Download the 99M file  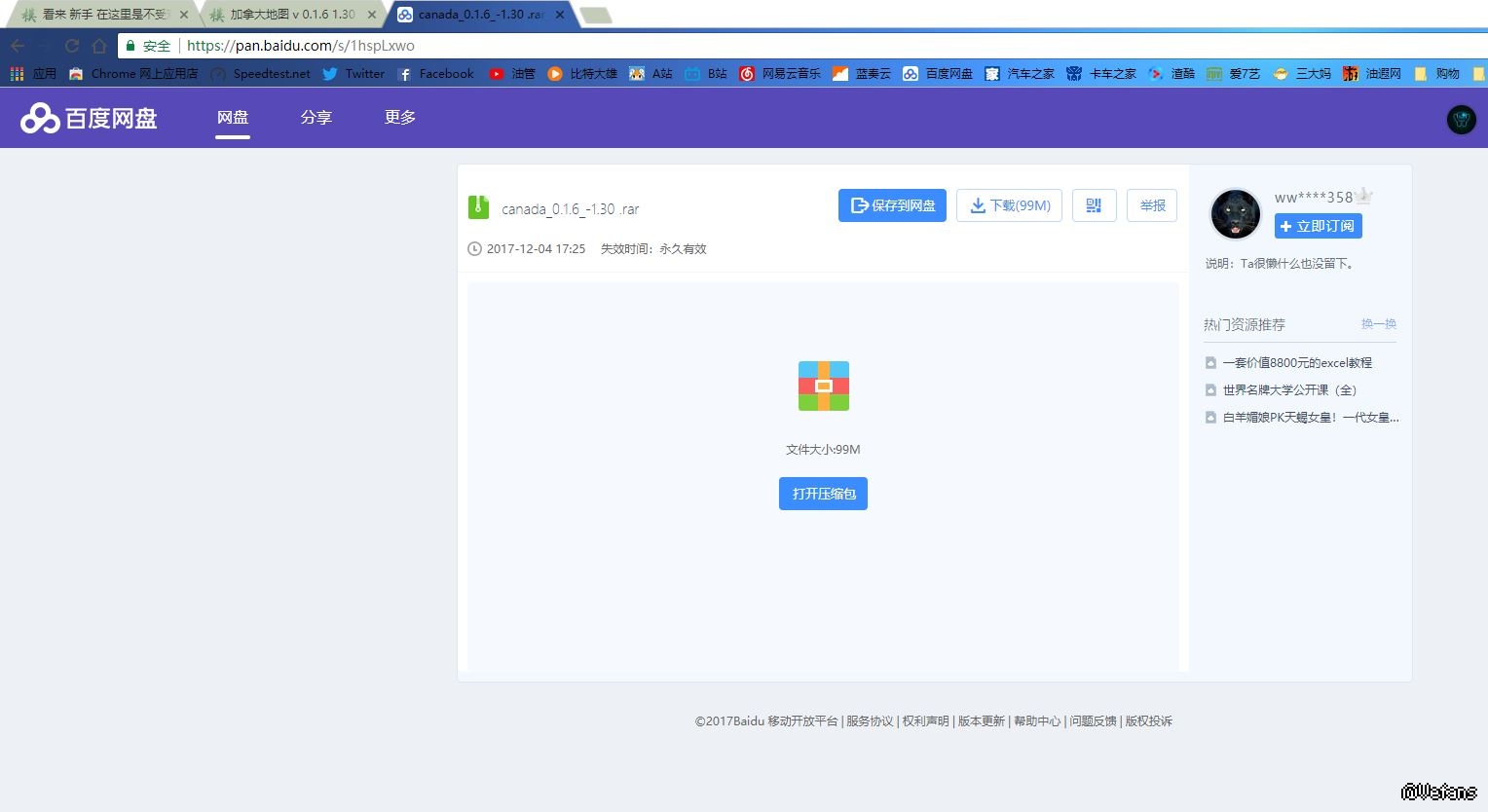click(1009, 205)
